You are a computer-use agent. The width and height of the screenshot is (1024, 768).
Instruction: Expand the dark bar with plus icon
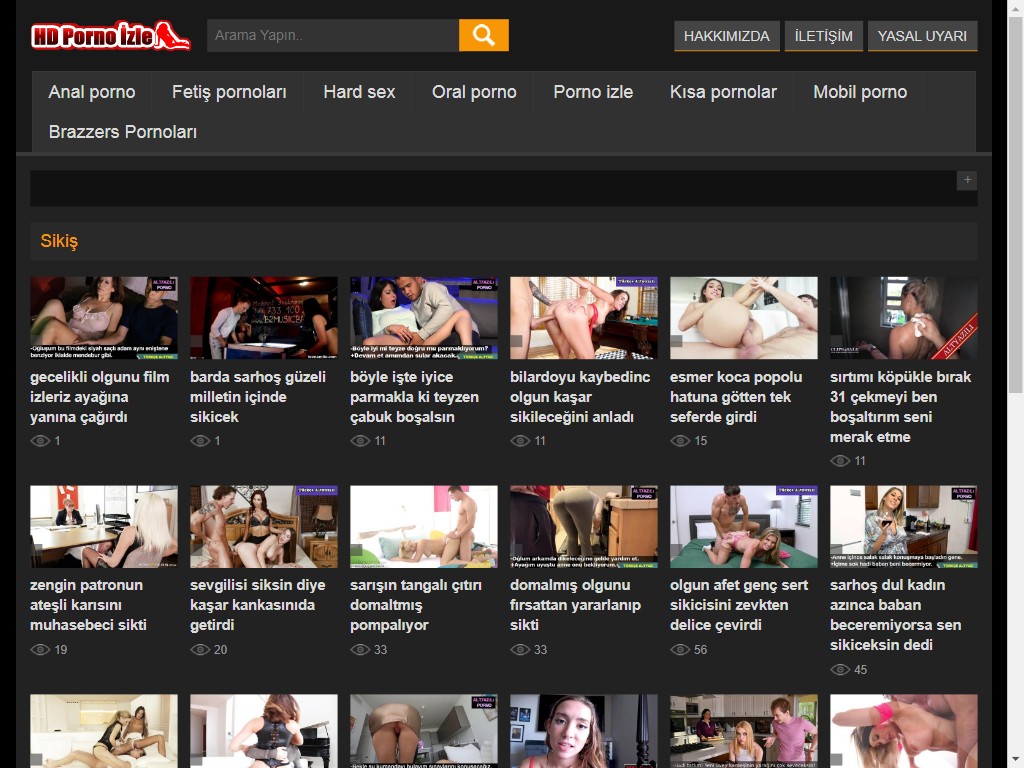coord(967,180)
